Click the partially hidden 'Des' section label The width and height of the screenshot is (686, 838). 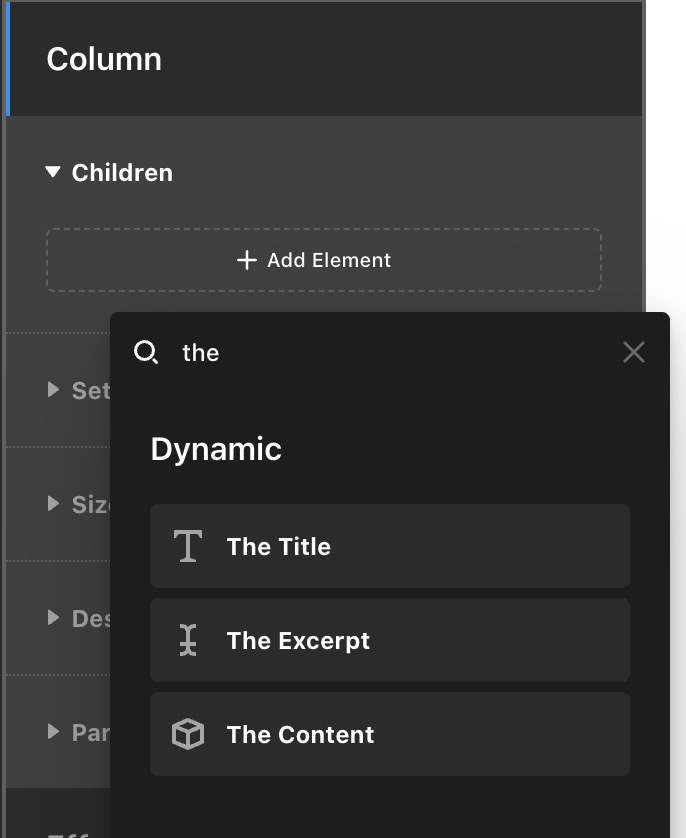coord(90,618)
